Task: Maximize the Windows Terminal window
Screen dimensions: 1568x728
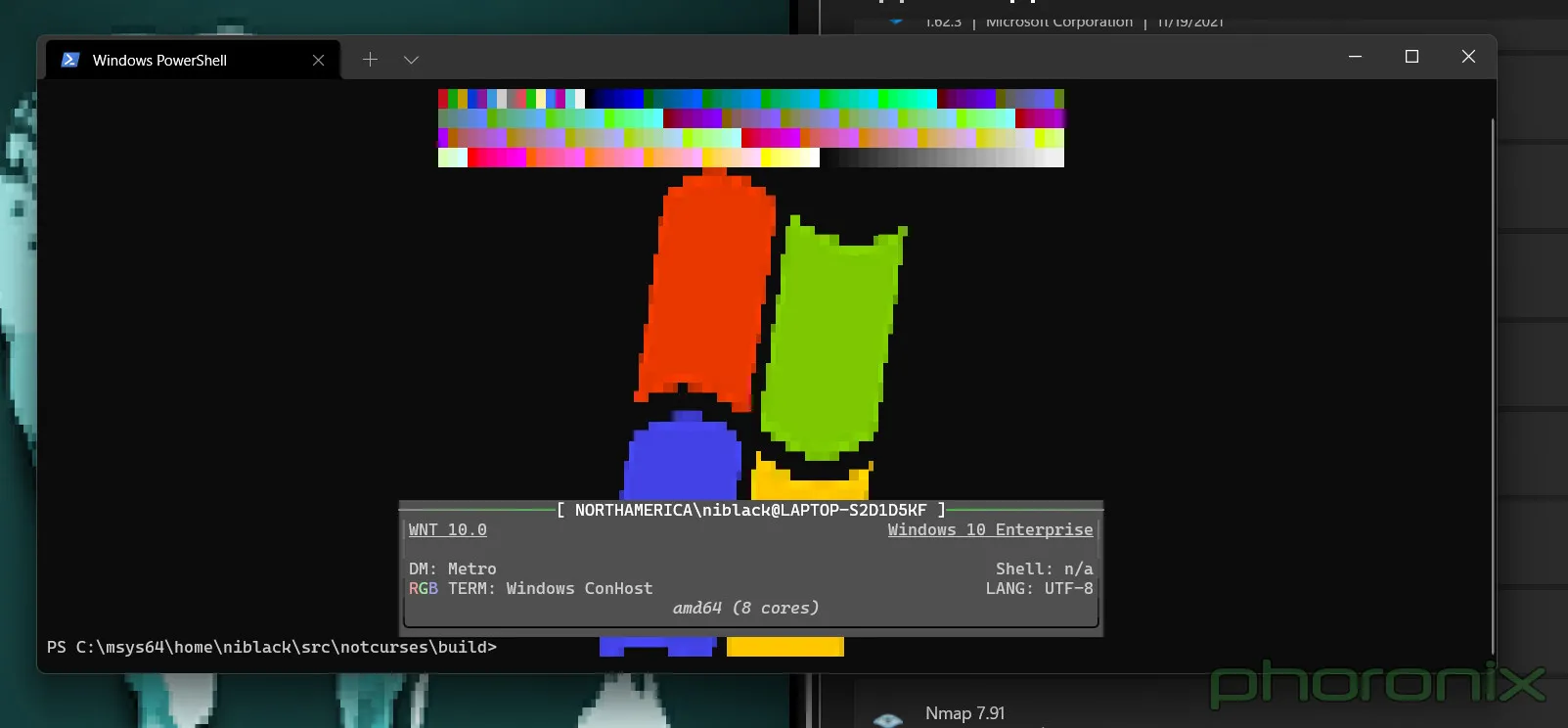Action: [1411, 57]
